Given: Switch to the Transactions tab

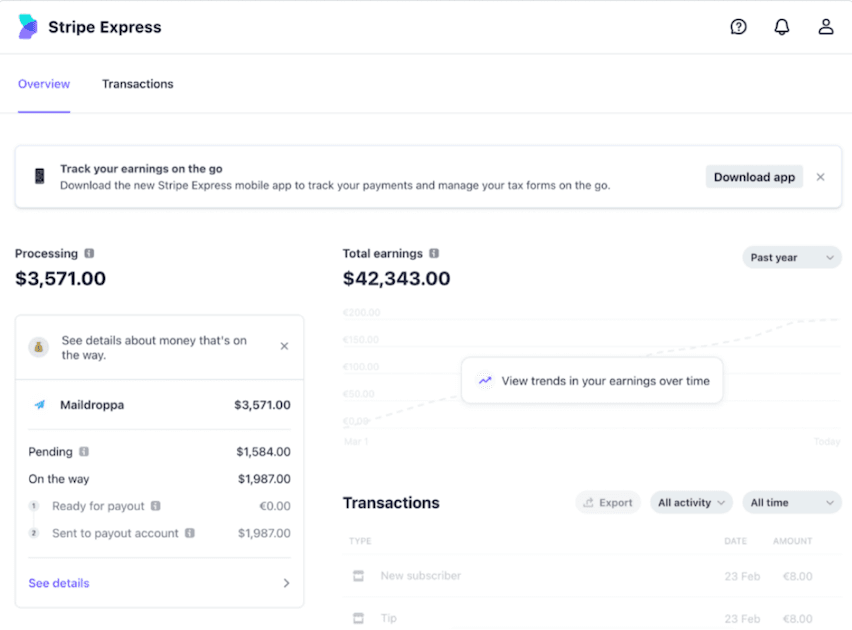Looking at the screenshot, I should (x=137, y=84).
